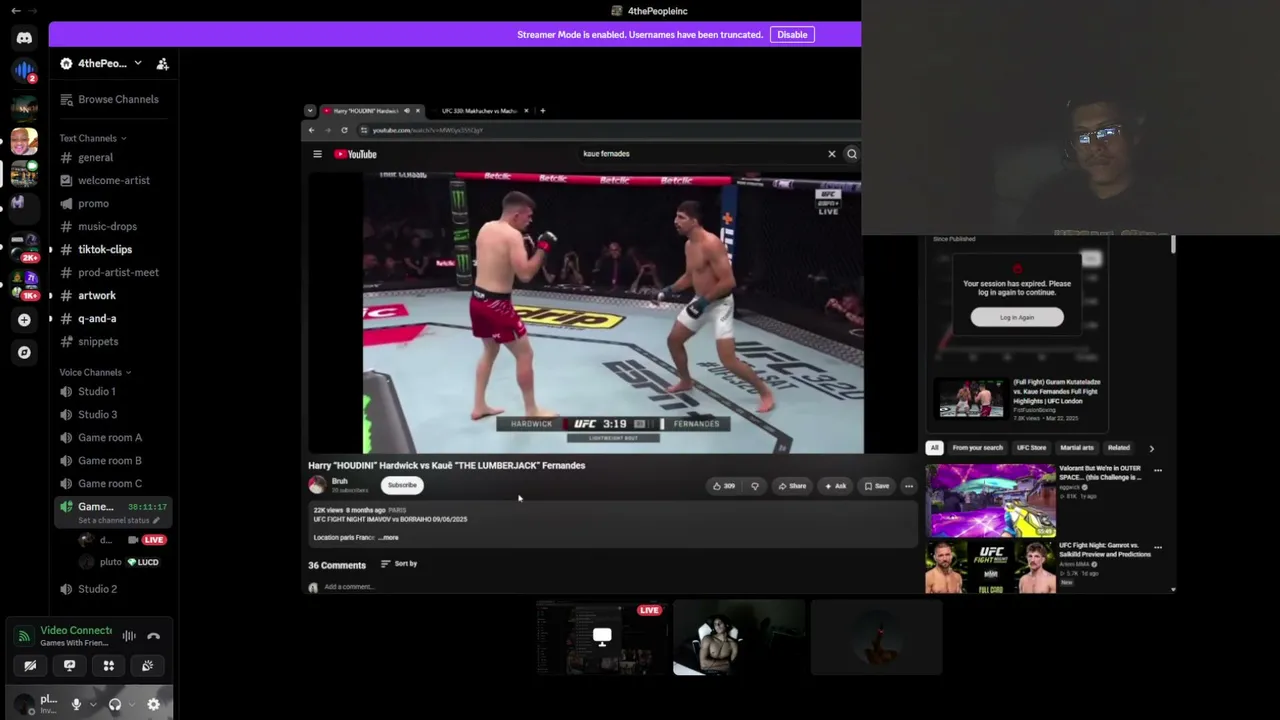Viewport: 1280px width, 720px height.
Task: Select the UFC Store chip
Action: pyautogui.click(x=1031, y=448)
